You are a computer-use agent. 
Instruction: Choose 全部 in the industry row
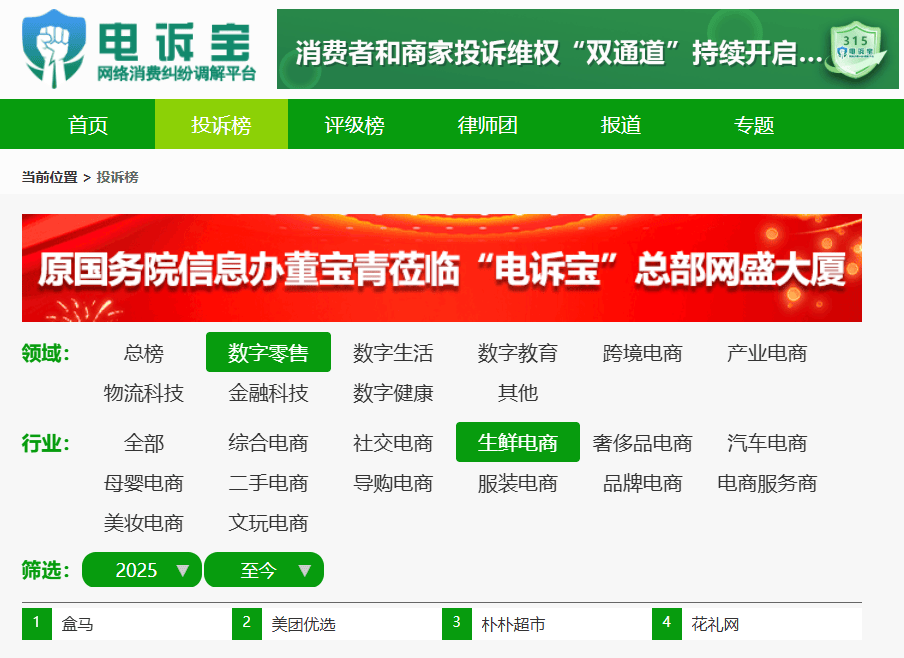point(143,443)
